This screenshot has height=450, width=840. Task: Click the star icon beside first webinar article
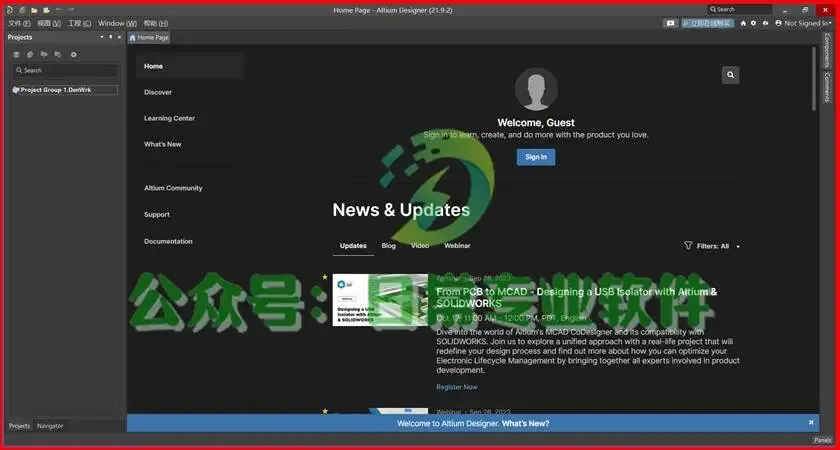325,277
